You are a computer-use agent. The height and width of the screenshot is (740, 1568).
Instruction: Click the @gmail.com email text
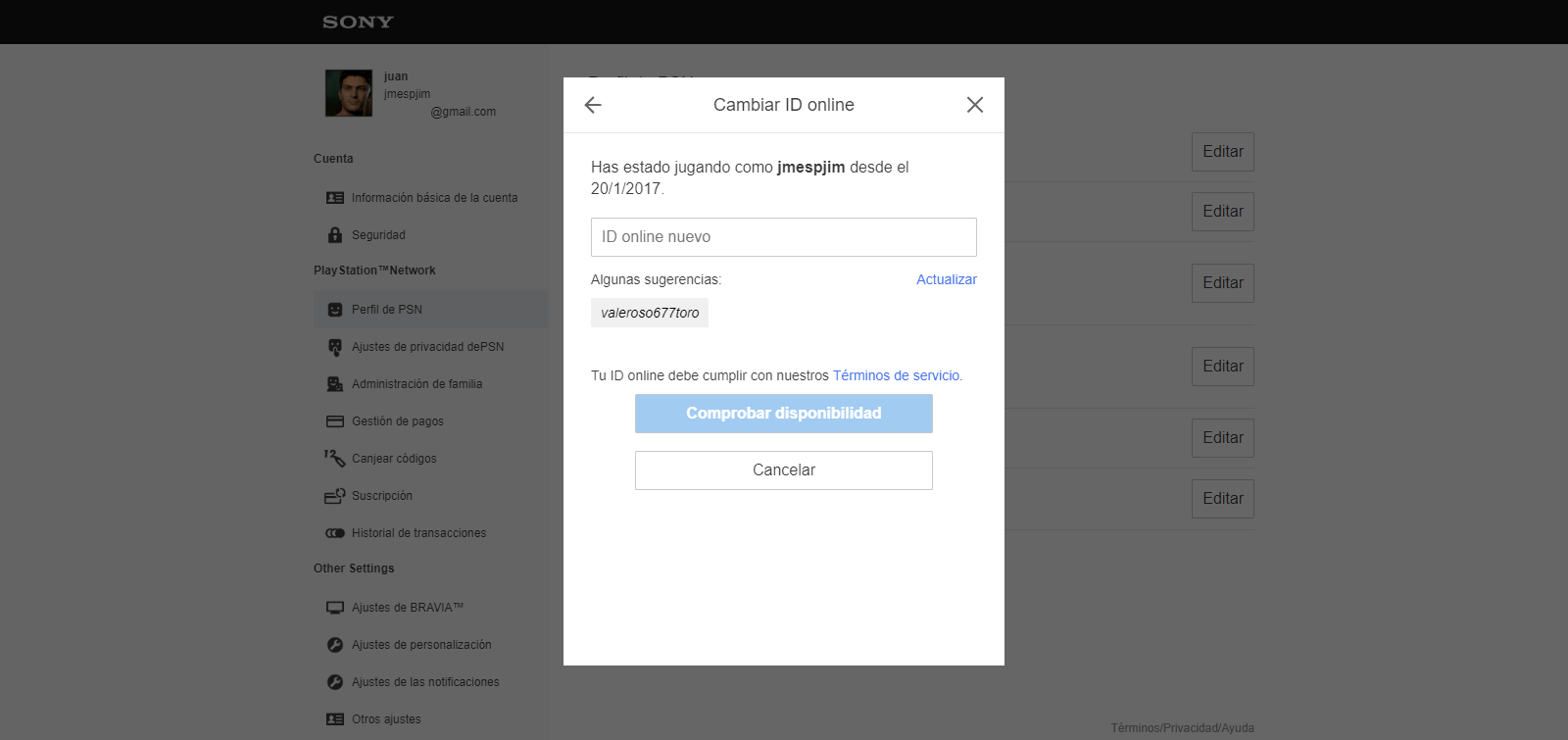coord(464,112)
